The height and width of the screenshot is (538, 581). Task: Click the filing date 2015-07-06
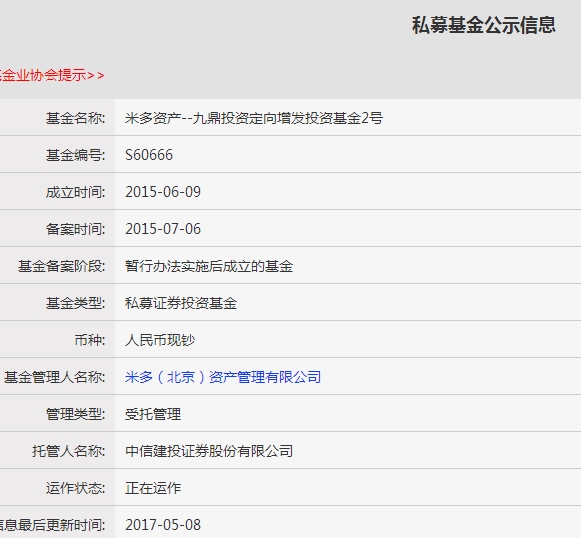163,229
